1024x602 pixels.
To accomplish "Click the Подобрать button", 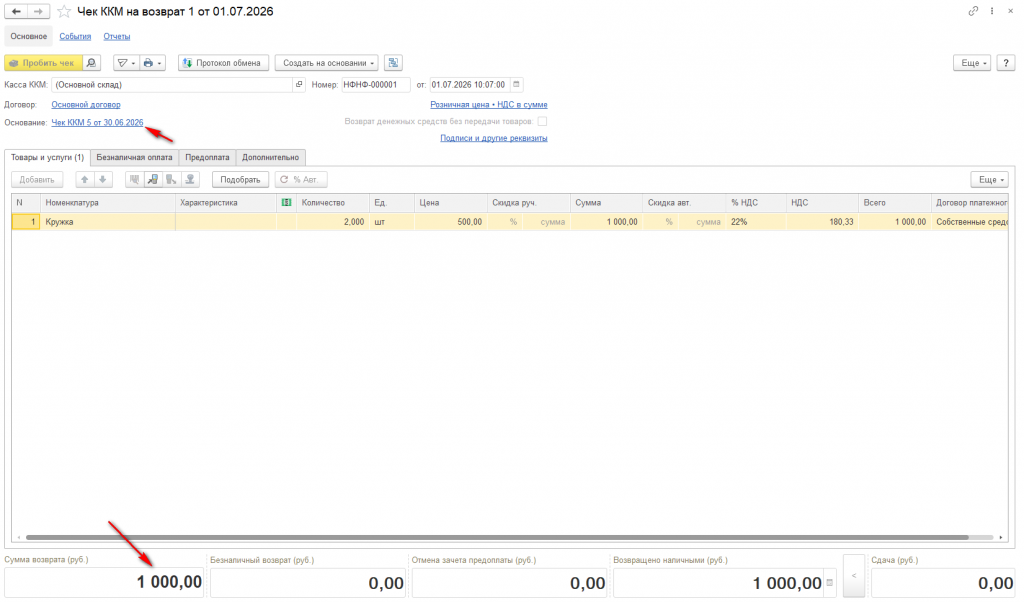I will 240,180.
